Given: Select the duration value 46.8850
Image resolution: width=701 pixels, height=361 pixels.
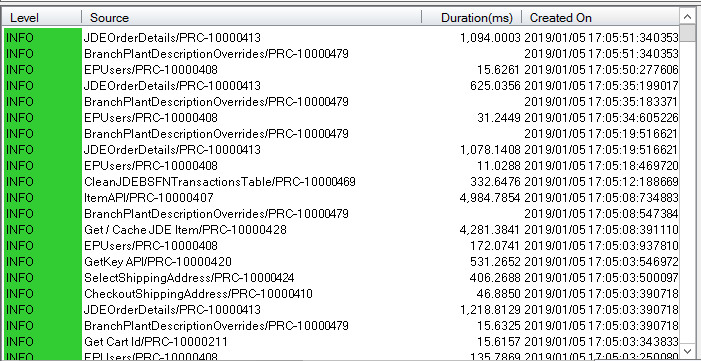Looking at the screenshot, I should tap(498, 294).
